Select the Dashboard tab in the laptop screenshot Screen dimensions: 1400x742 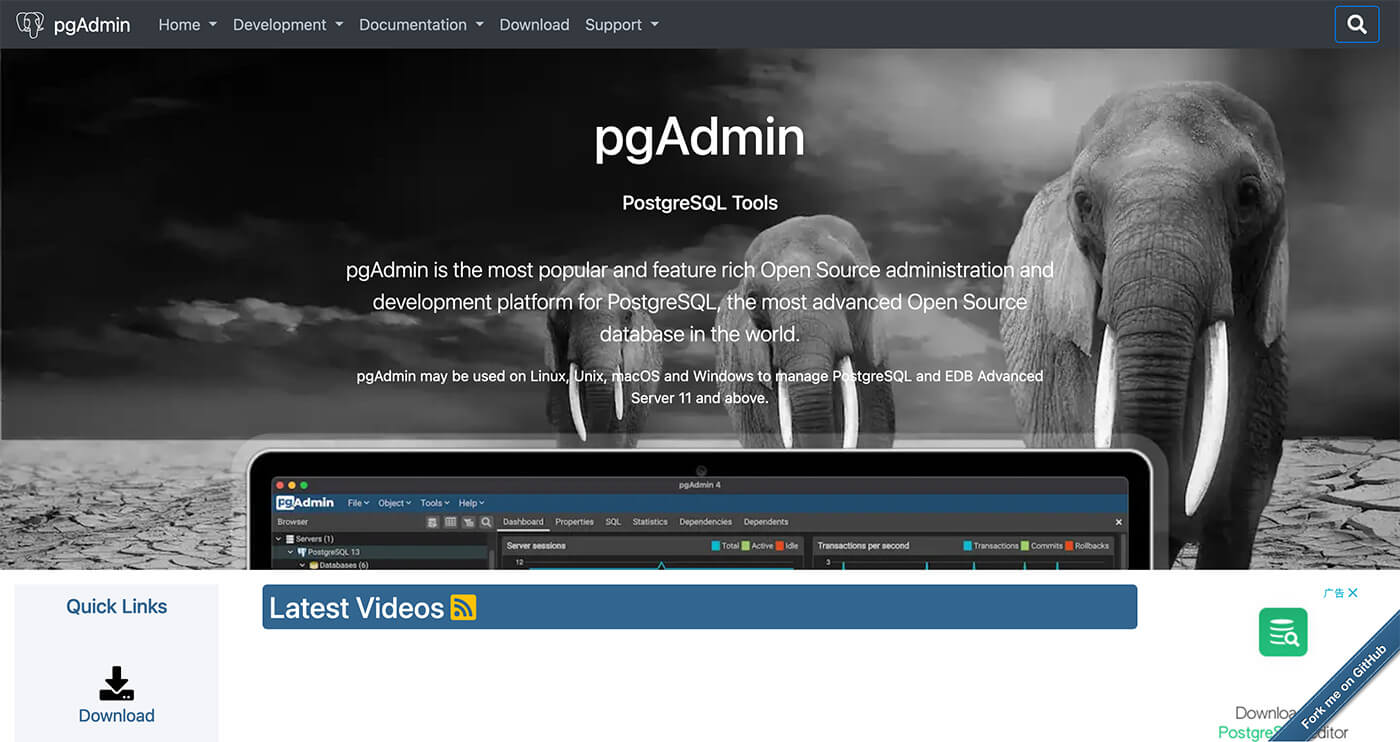pyautogui.click(x=523, y=522)
